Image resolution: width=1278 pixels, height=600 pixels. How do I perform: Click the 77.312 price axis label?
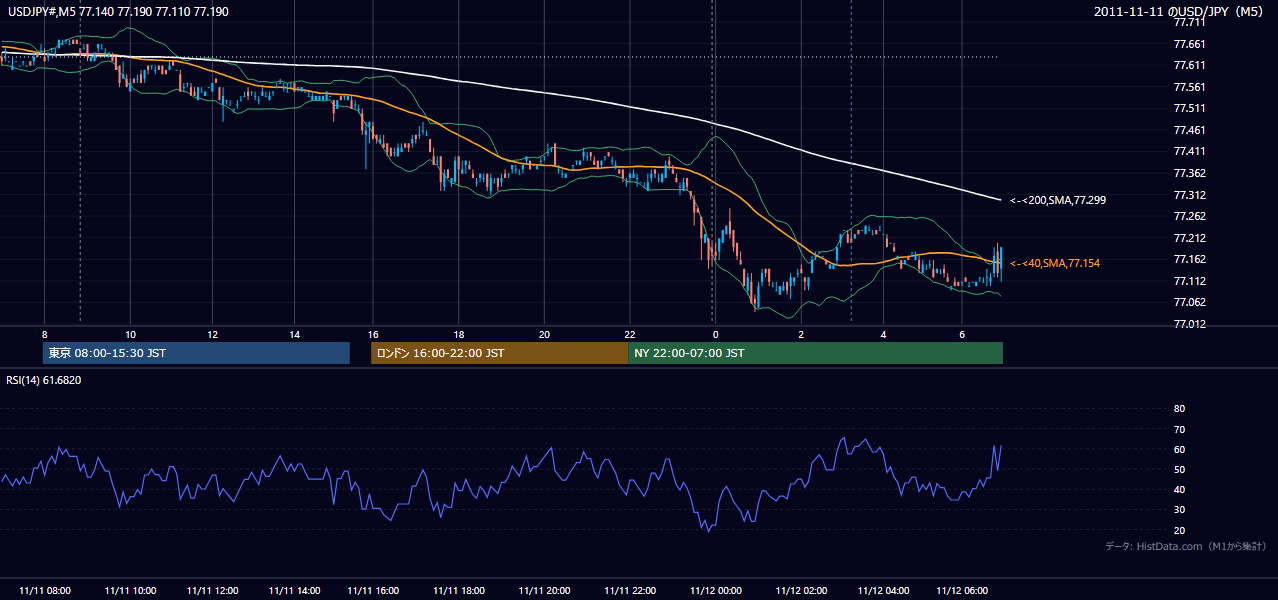click(1190, 195)
